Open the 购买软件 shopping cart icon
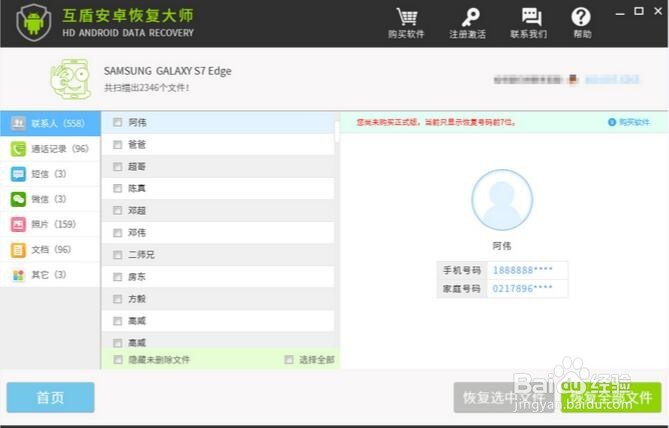 (x=406, y=17)
